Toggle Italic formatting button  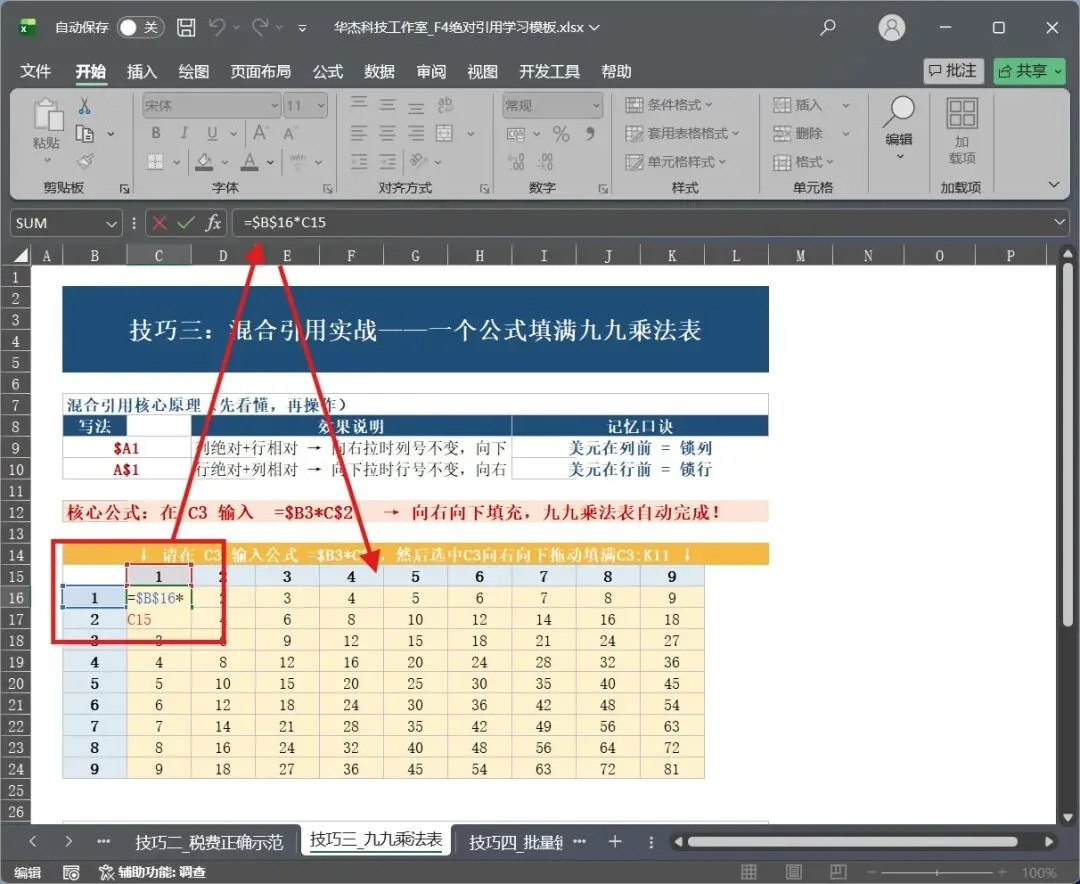(x=184, y=133)
